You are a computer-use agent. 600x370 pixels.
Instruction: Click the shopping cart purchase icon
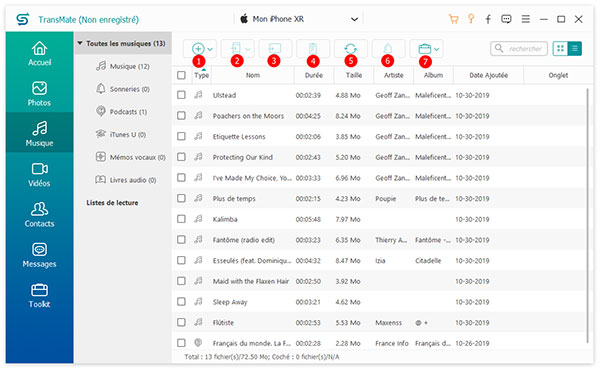[x=453, y=19]
